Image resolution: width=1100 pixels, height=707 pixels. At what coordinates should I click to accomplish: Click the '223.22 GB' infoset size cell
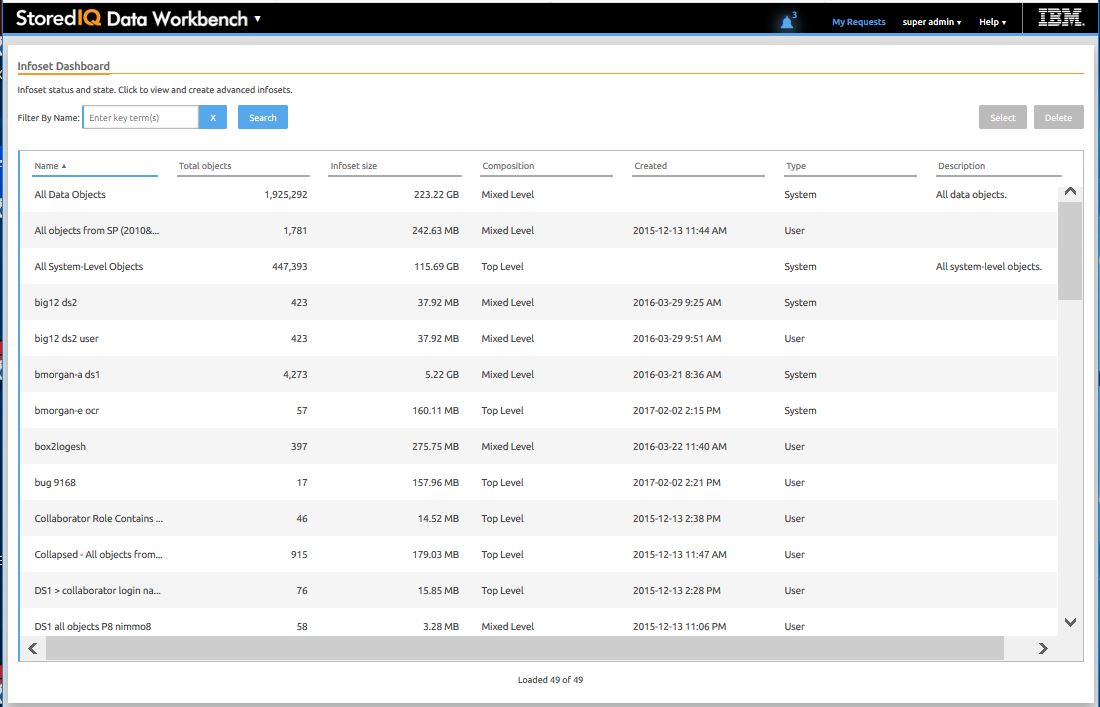(x=436, y=194)
